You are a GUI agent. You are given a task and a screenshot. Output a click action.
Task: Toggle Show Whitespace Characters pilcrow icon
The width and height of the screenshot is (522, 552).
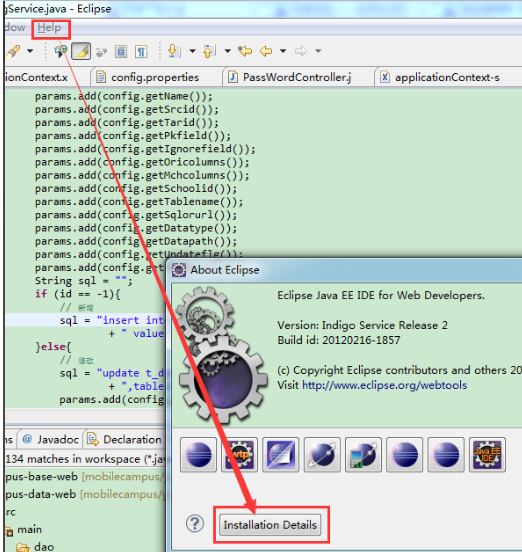pyautogui.click(x=141, y=52)
